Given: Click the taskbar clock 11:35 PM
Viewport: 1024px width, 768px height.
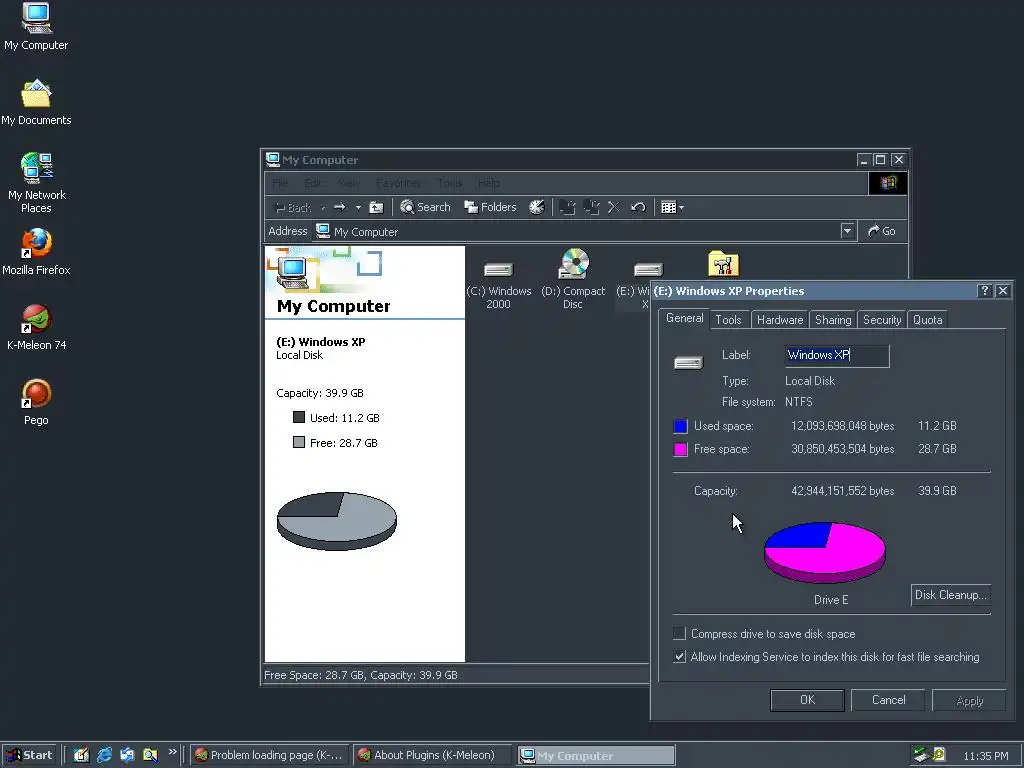Looking at the screenshot, I should [985, 756].
